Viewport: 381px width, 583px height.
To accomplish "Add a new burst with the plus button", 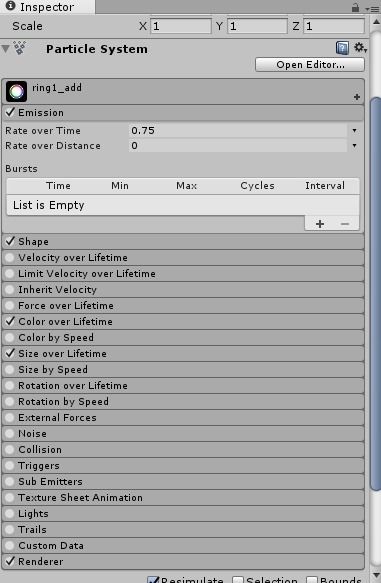I will point(320,224).
